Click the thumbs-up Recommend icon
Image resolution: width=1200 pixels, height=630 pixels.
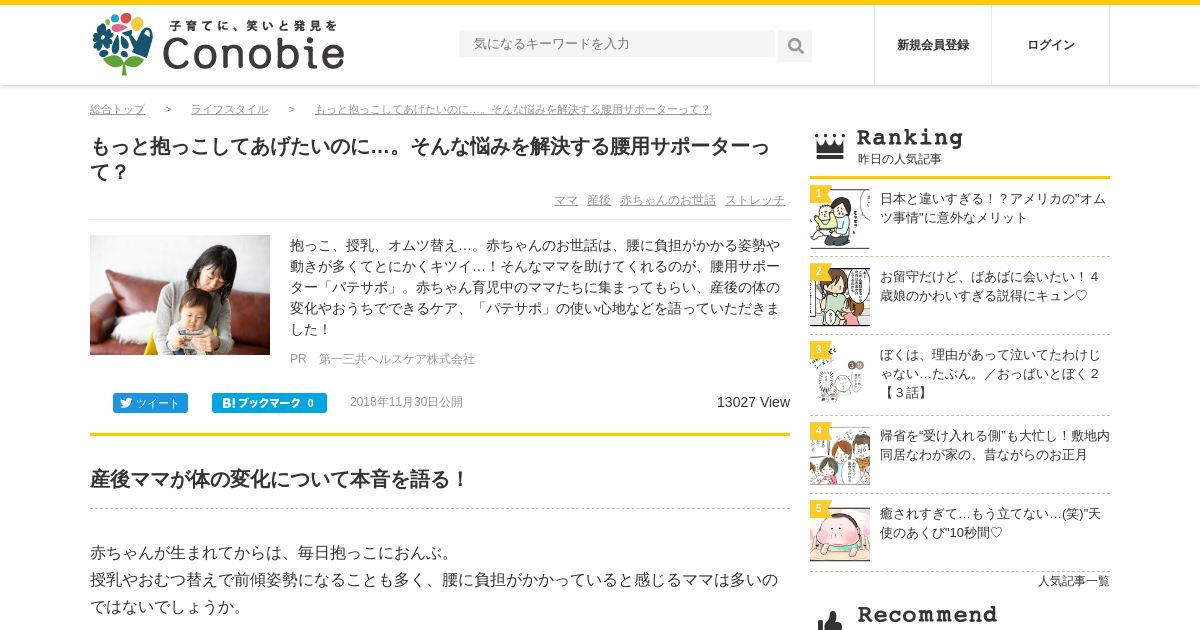830,621
